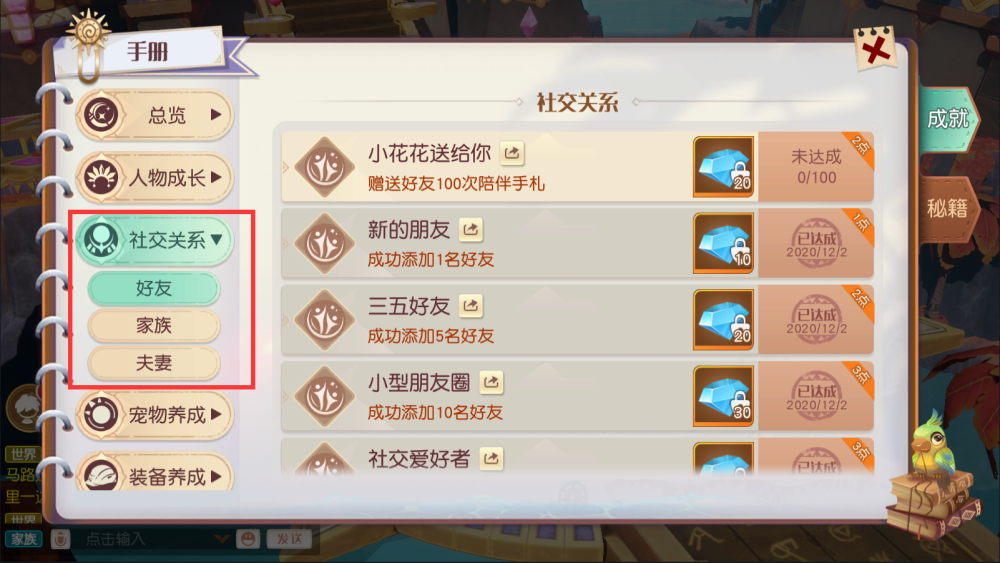Click share icon beside 新的朋友

pyautogui.click(x=471, y=230)
